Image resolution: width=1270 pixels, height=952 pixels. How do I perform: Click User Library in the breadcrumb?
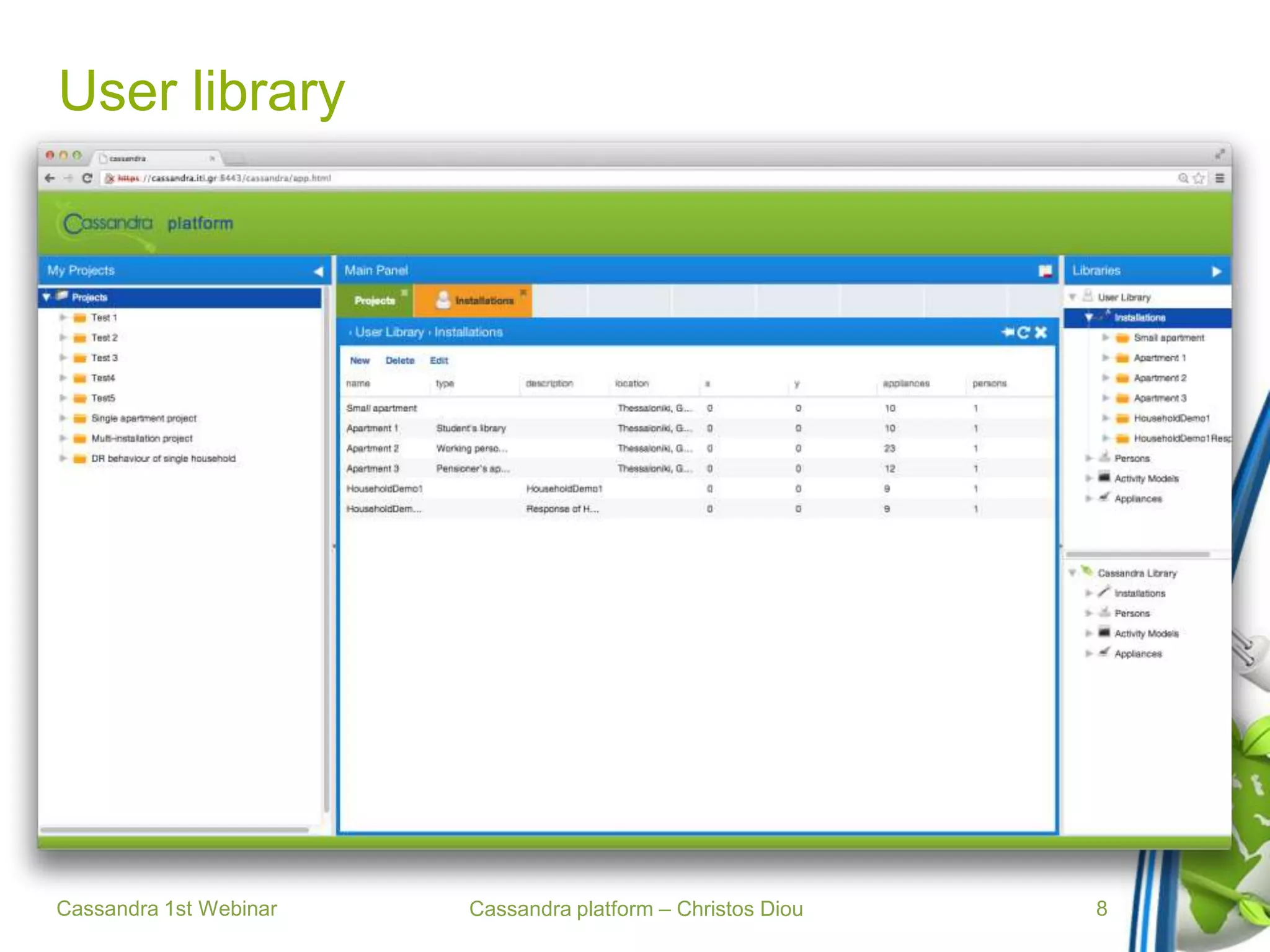pyautogui.click(x=389, y=332)
